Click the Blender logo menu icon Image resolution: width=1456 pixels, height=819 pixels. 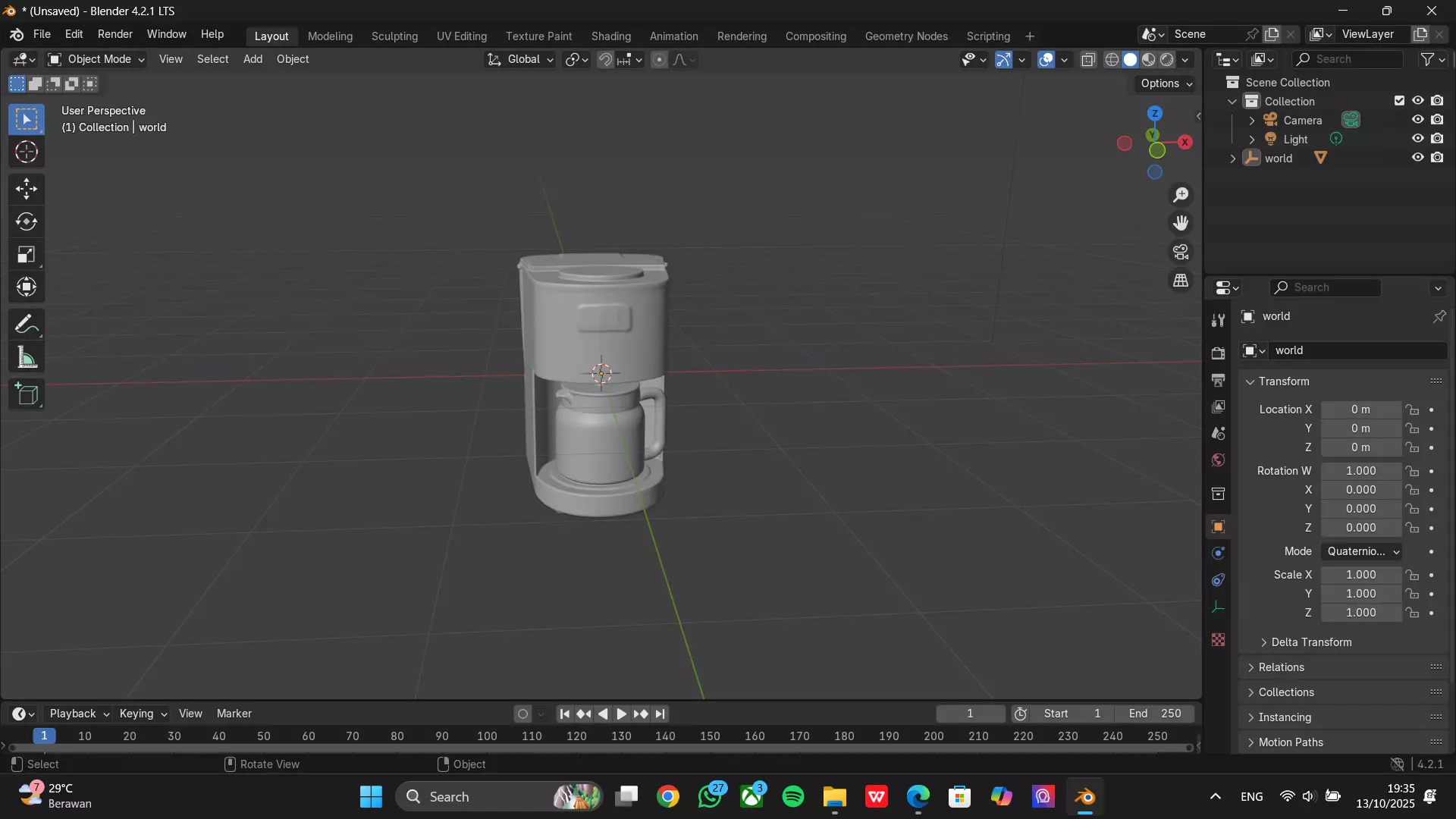[17, 35]
